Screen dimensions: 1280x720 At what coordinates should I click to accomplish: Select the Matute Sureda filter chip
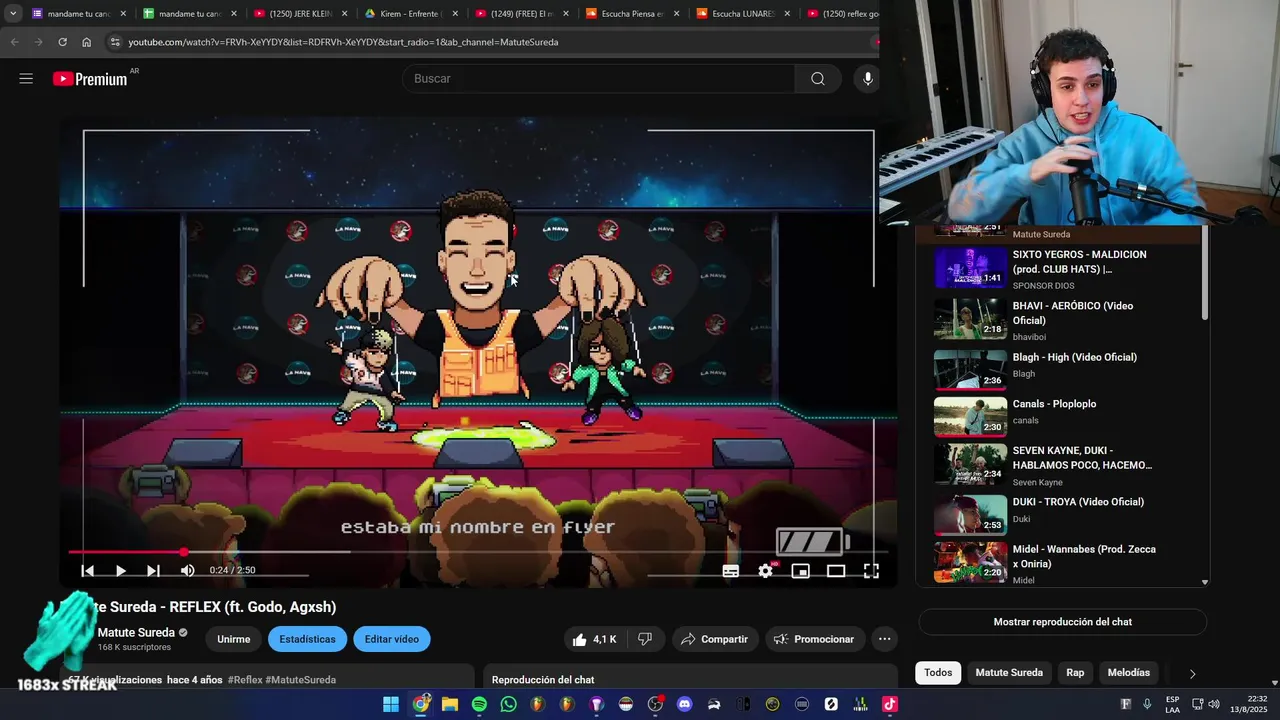tap(1009, 673)
